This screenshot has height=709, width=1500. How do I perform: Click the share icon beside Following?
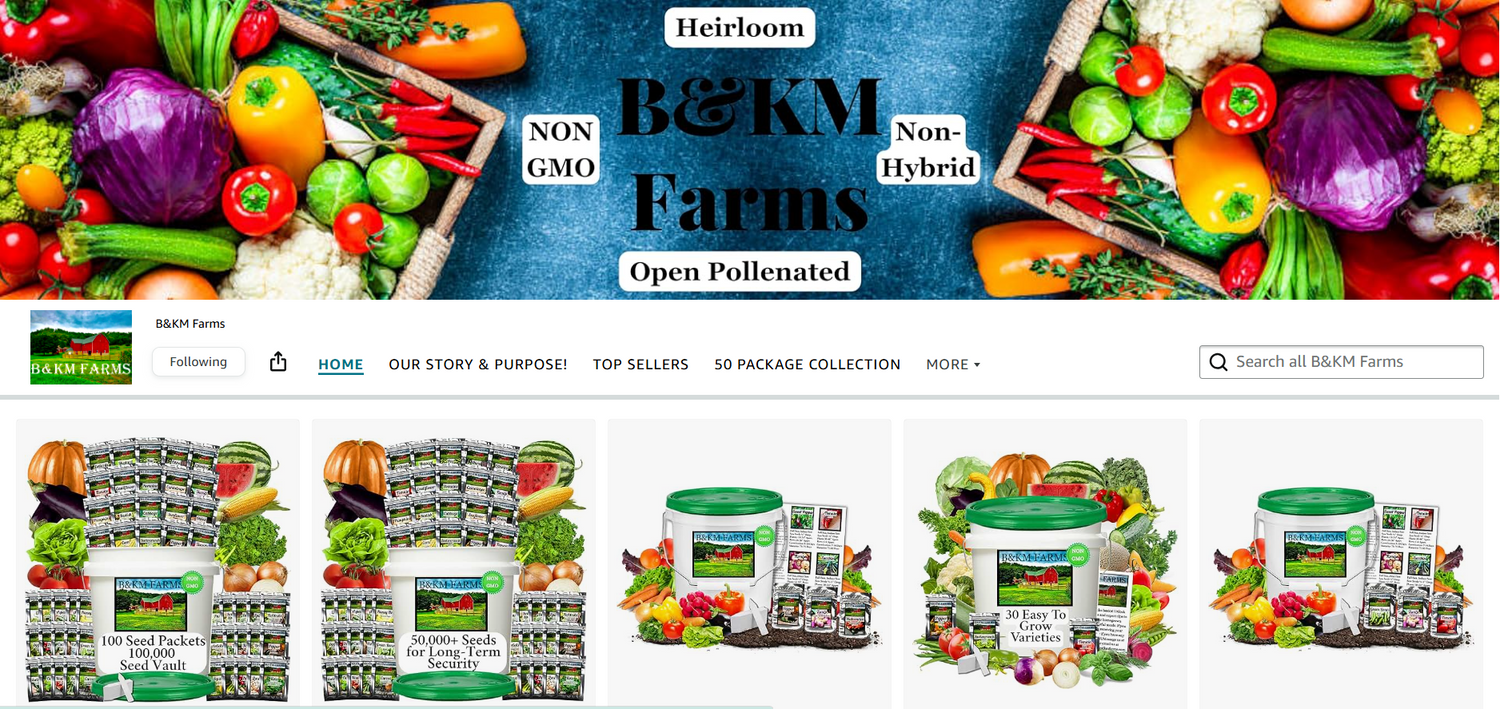click(278, 362)
